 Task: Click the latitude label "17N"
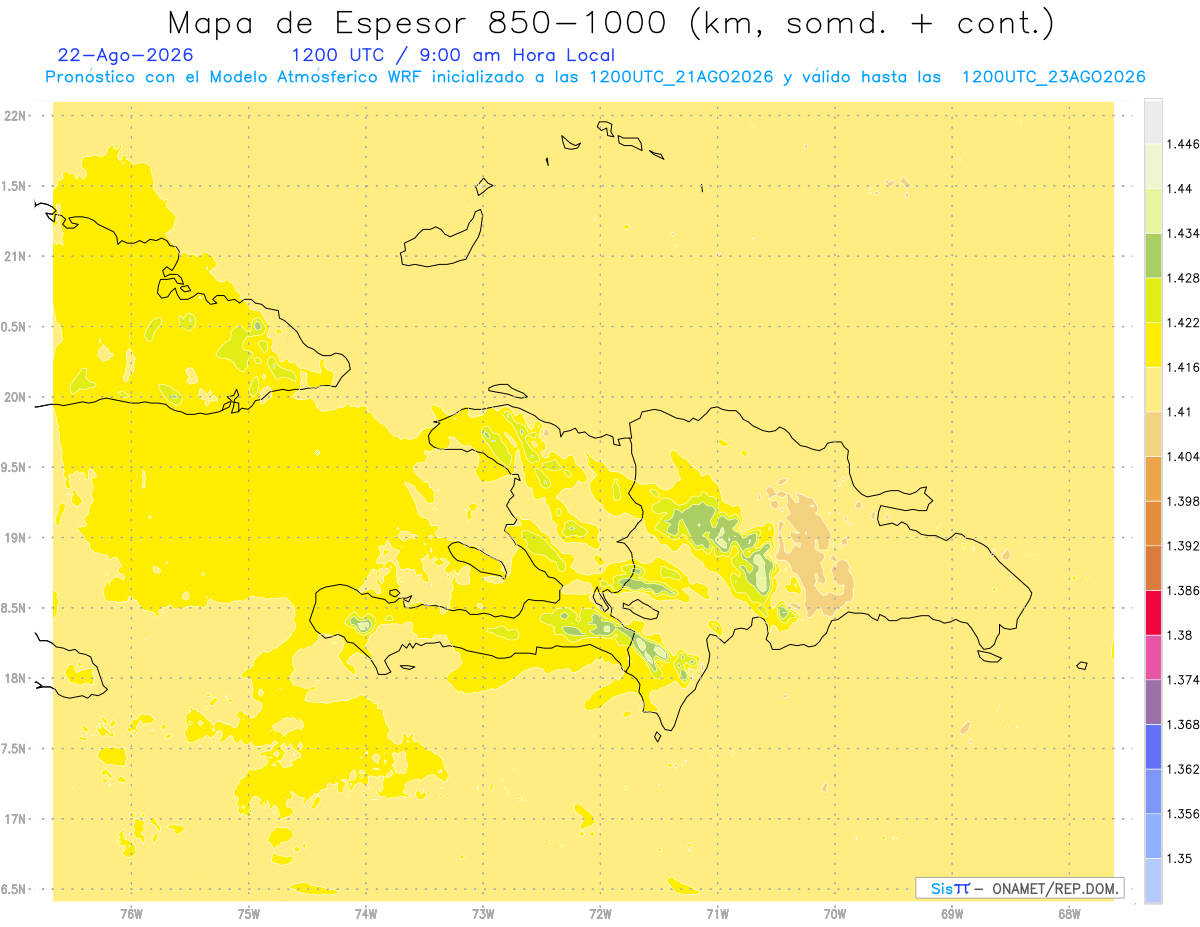[16, 819]
